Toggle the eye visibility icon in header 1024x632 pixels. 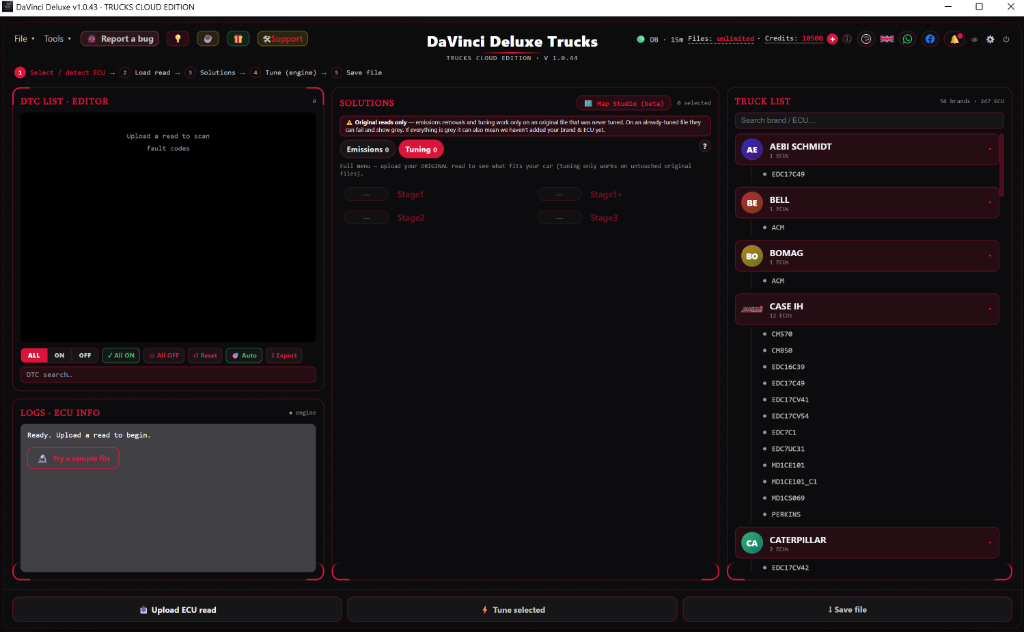point(974,39)
